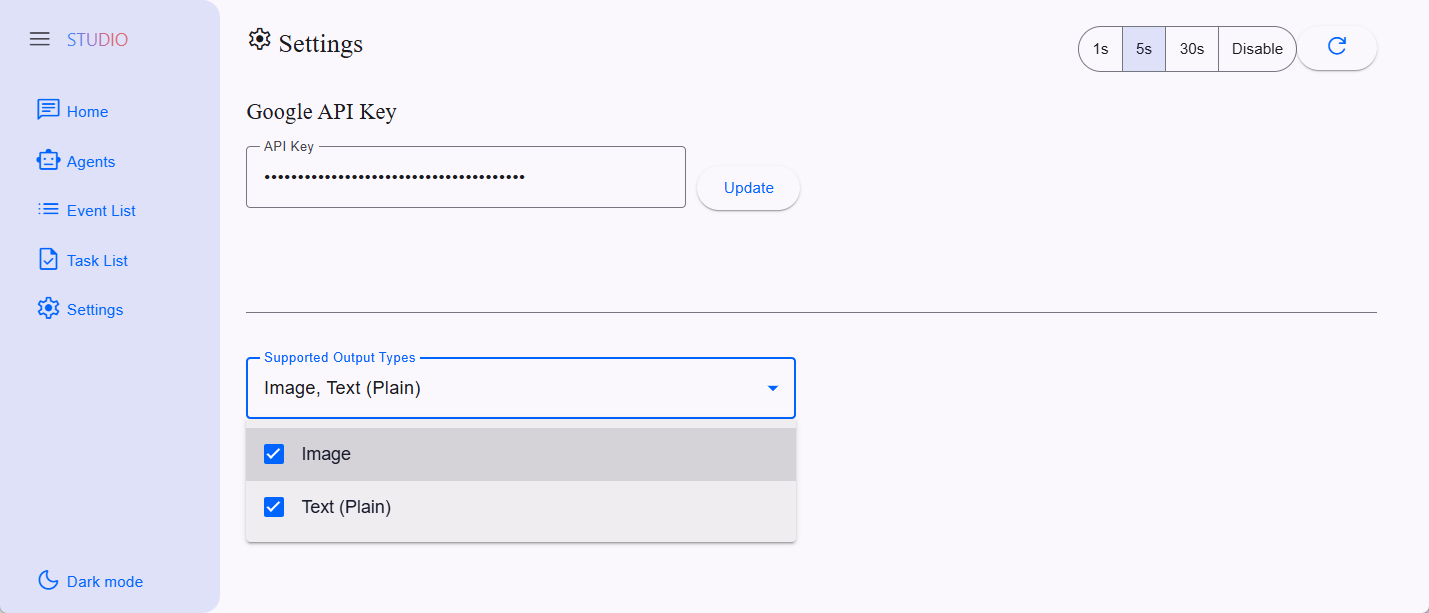This screenshot has width=1429, height=613.
Task: Collapse the Supported Output Types dropdown arrow
Action: (x=773, y=388)
